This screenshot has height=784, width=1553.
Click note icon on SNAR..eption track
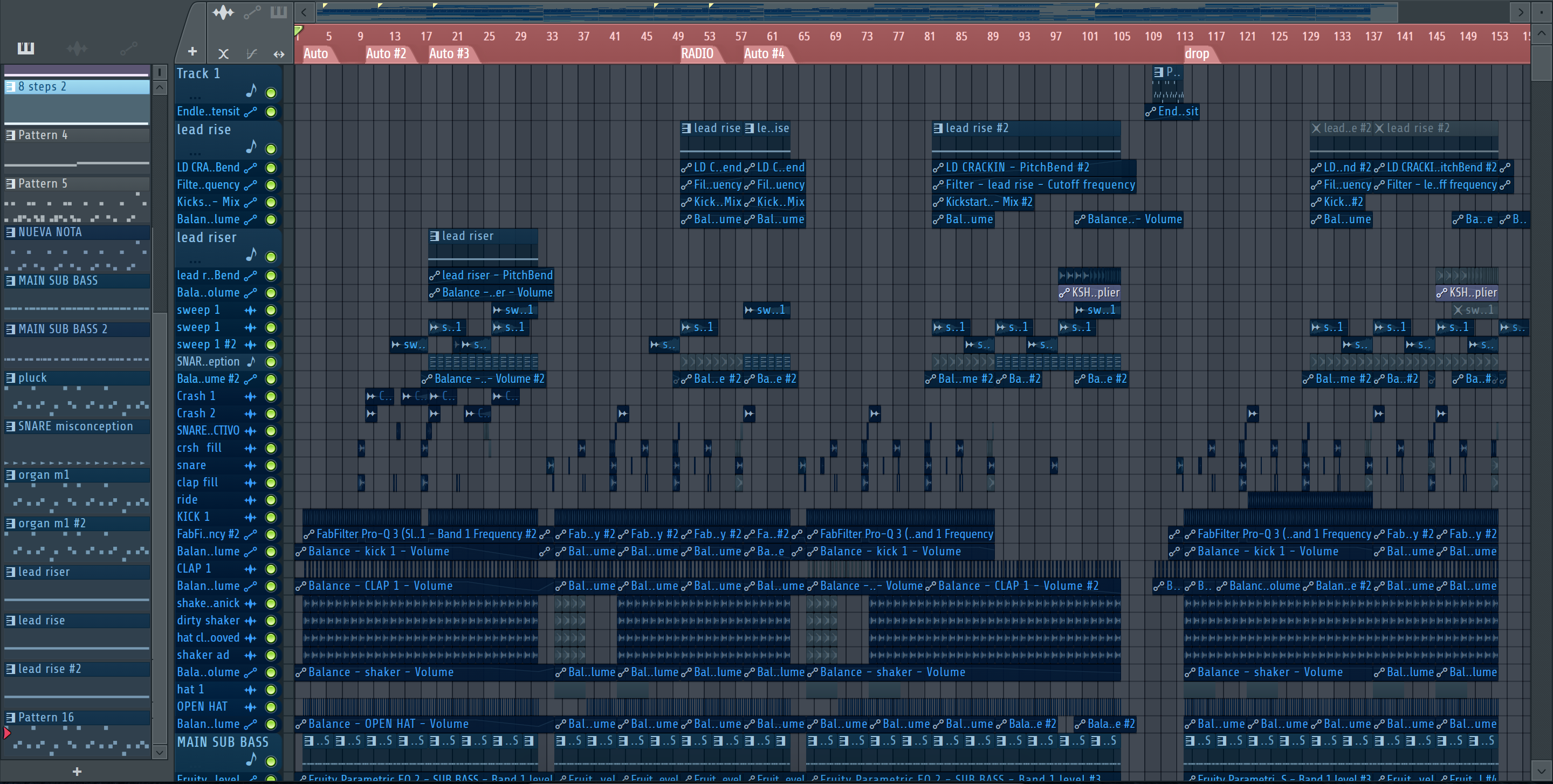251,362
